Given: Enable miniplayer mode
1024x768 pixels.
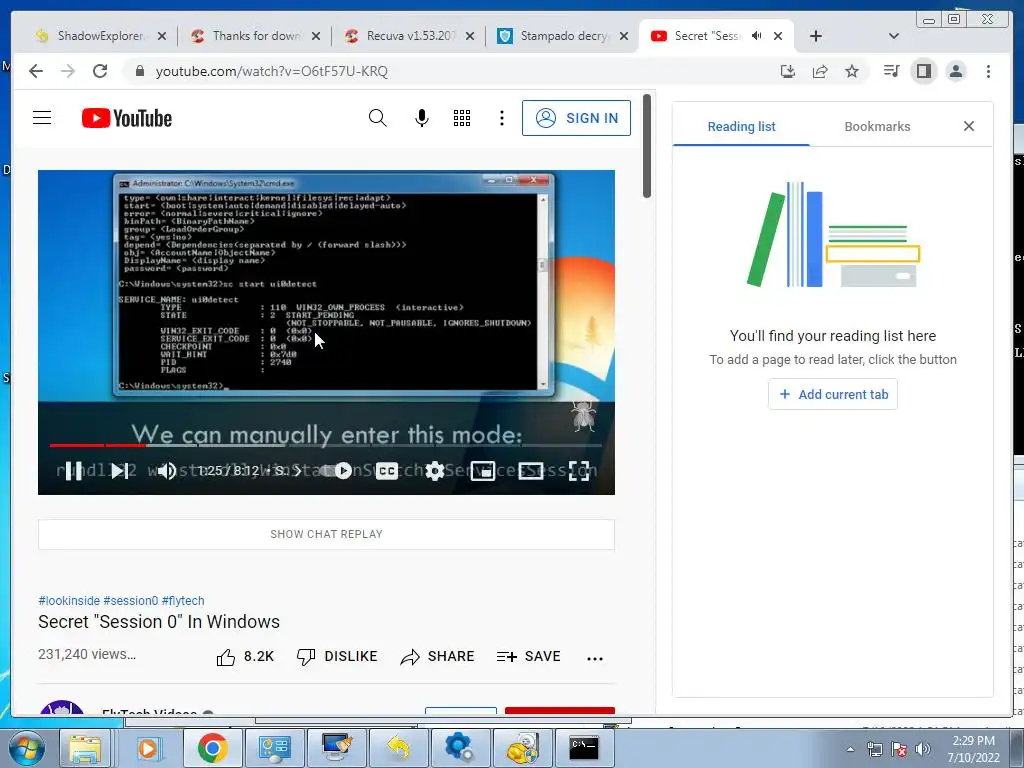Looking at the screenshot, I should point(483,471).
